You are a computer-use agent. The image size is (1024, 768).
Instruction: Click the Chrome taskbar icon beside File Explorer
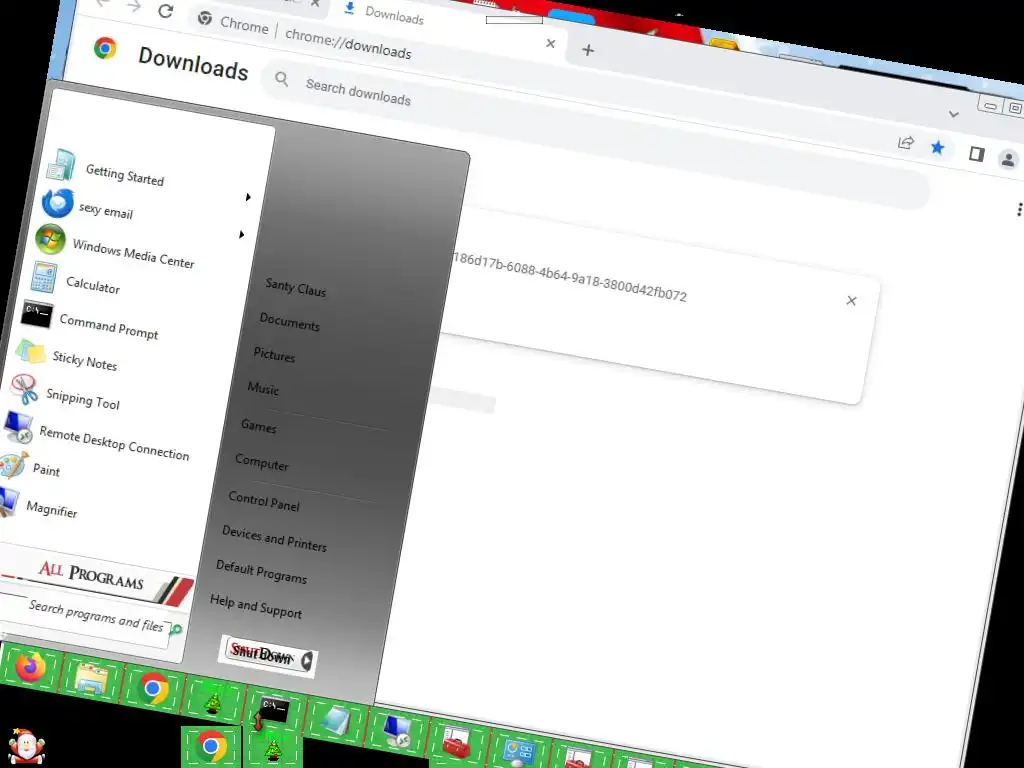coord(153,688)
